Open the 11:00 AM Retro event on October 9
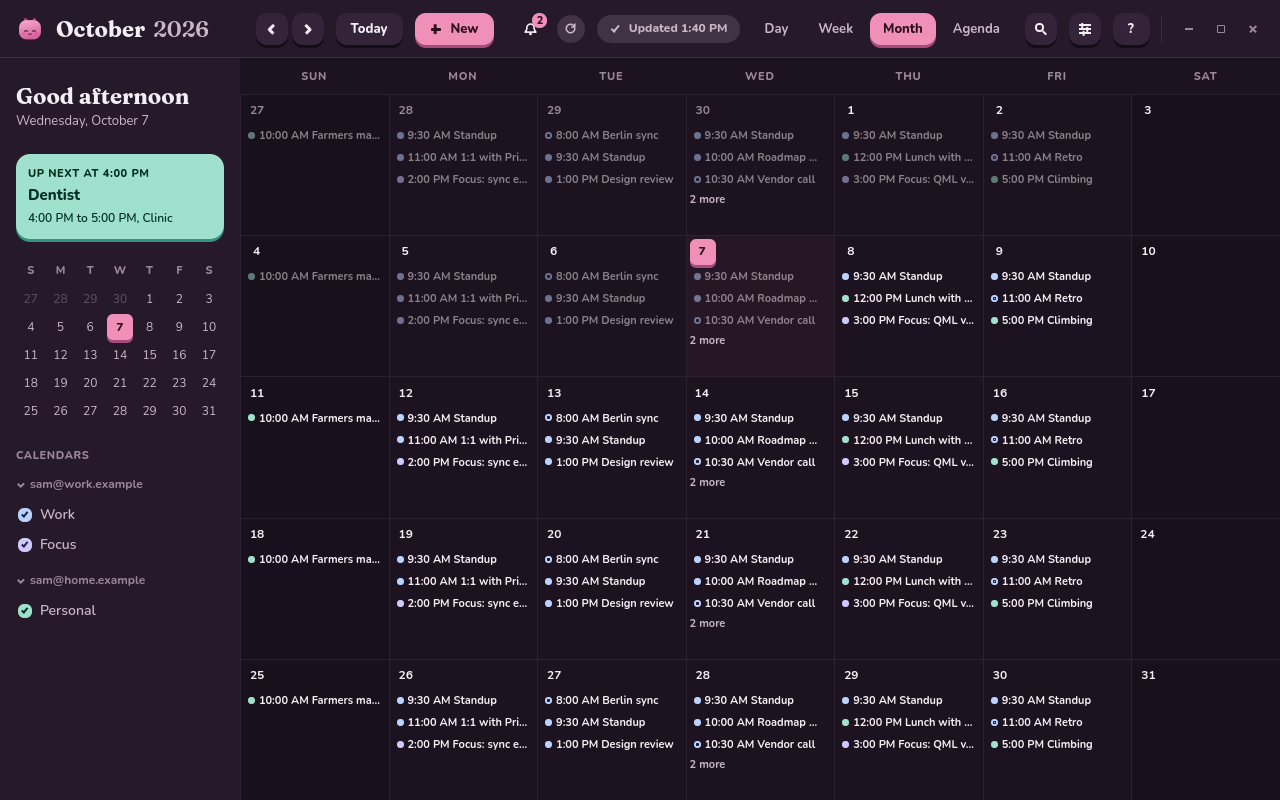The image size is (1280, 800). (x=1058, y=298)
